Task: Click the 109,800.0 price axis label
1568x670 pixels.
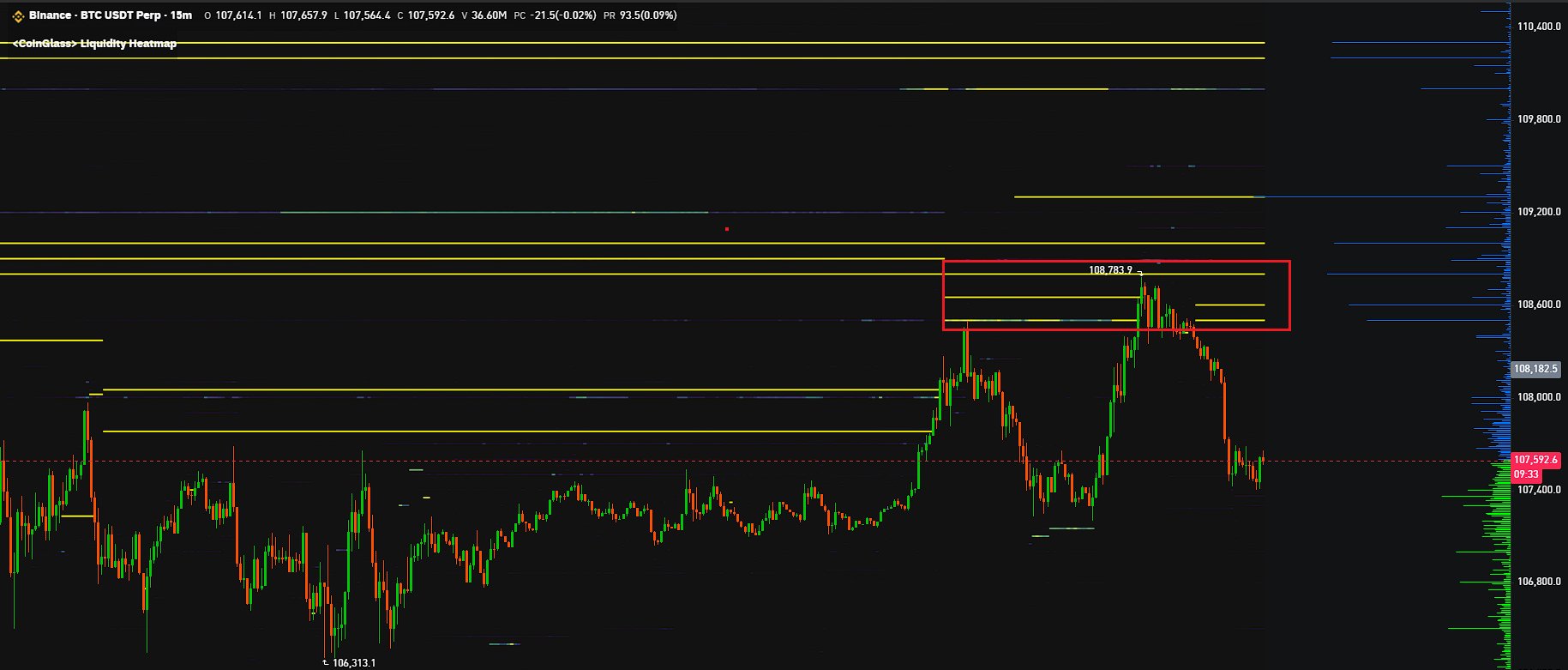Action: [x=1539, y=119]
